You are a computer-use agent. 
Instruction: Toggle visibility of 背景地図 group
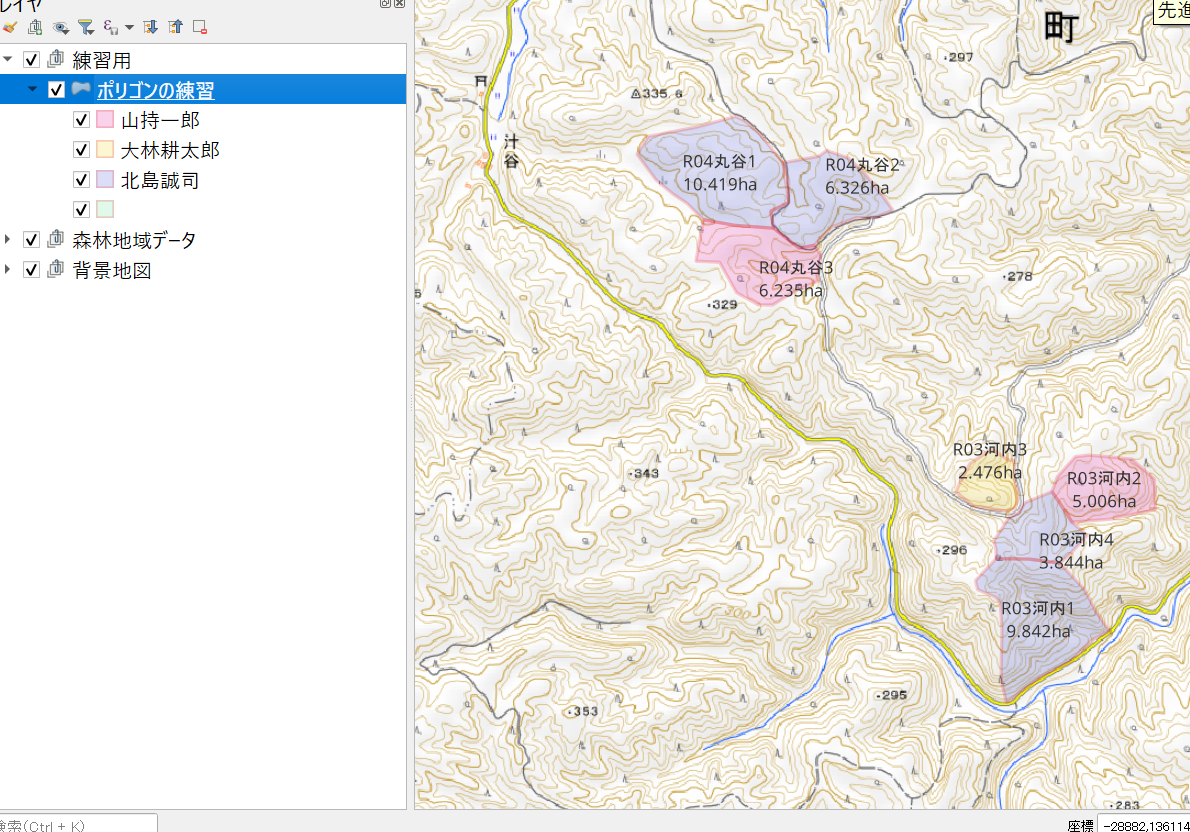(x=31, y=269)
